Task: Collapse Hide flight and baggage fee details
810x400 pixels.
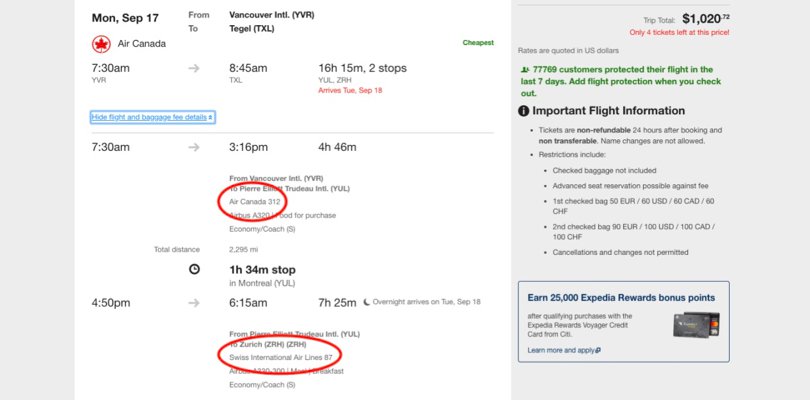Action: click(152, 117)
